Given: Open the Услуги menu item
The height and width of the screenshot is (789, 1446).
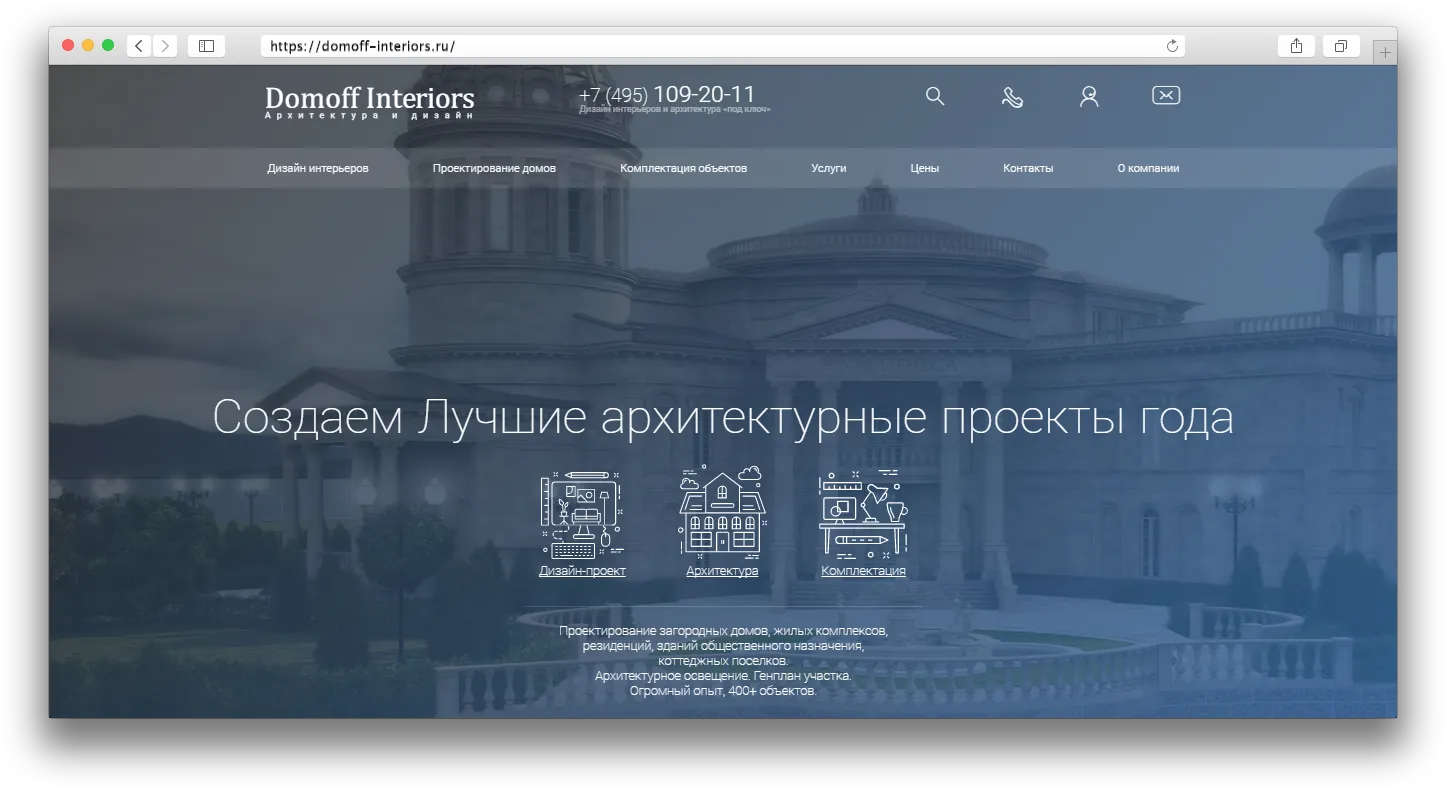Looking at the screenshot, I should click(x=829, y=168).
